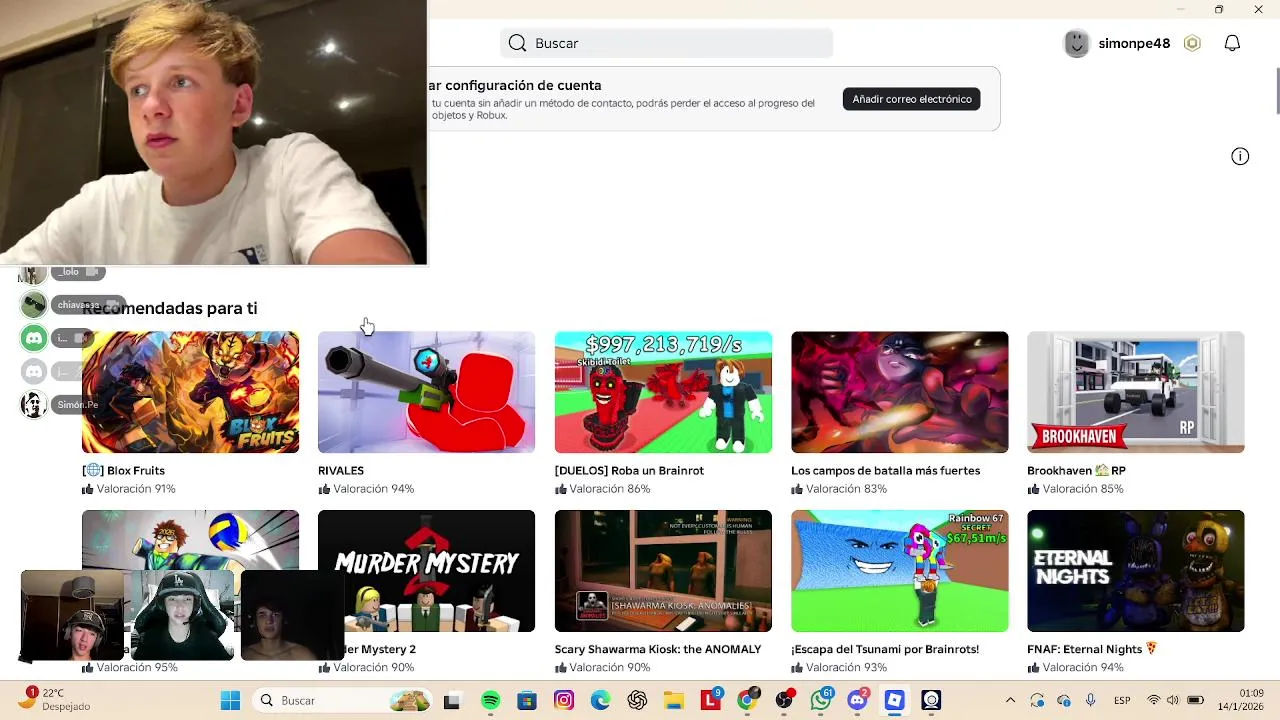Click the Roblox Buscar search field
The width and height of the screenshot is (1280, 720).
coord(666,43)
